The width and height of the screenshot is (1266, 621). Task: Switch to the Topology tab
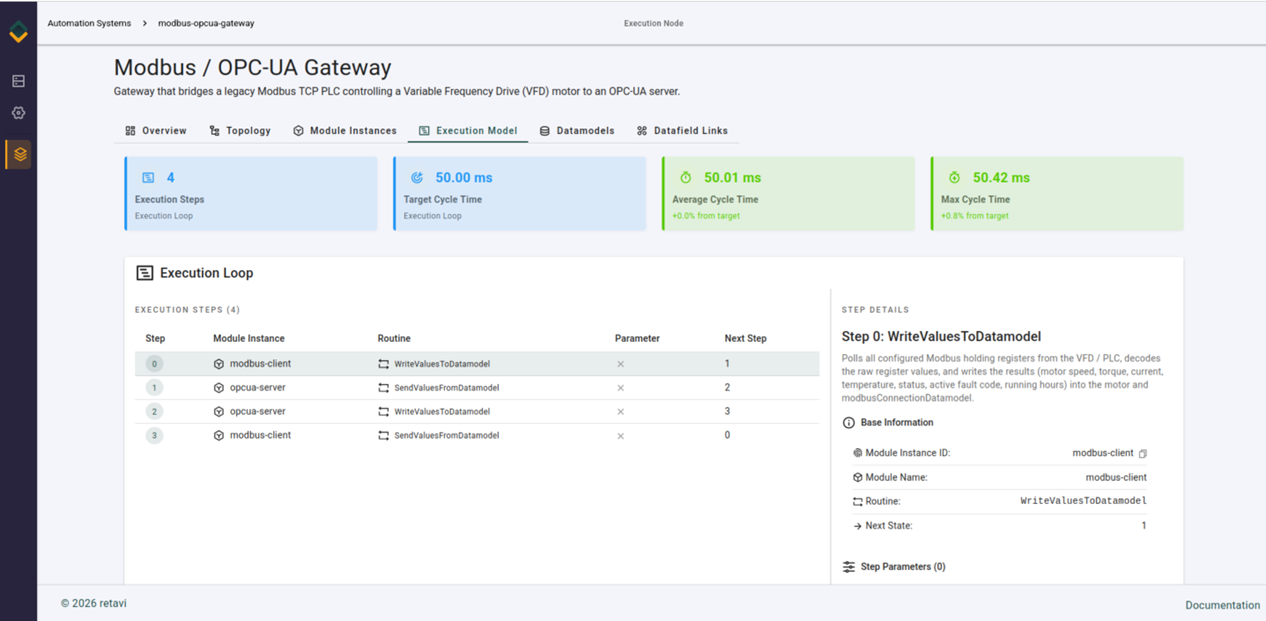coord(240,131)
